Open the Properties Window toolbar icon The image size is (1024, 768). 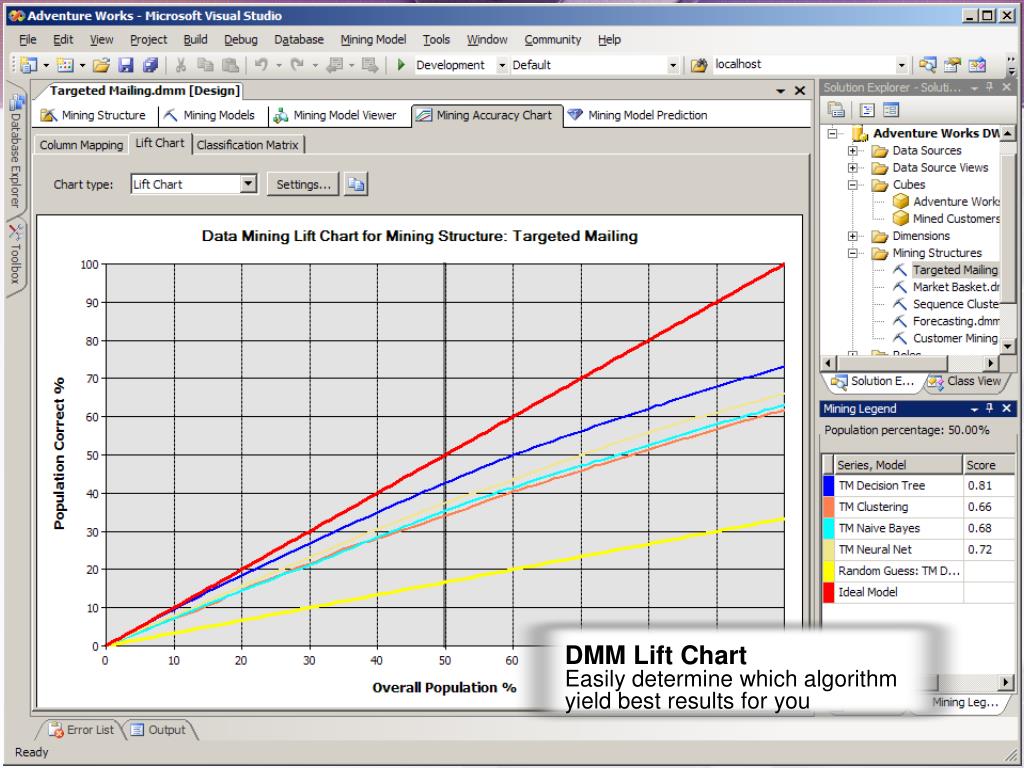[x=952, y=65]
